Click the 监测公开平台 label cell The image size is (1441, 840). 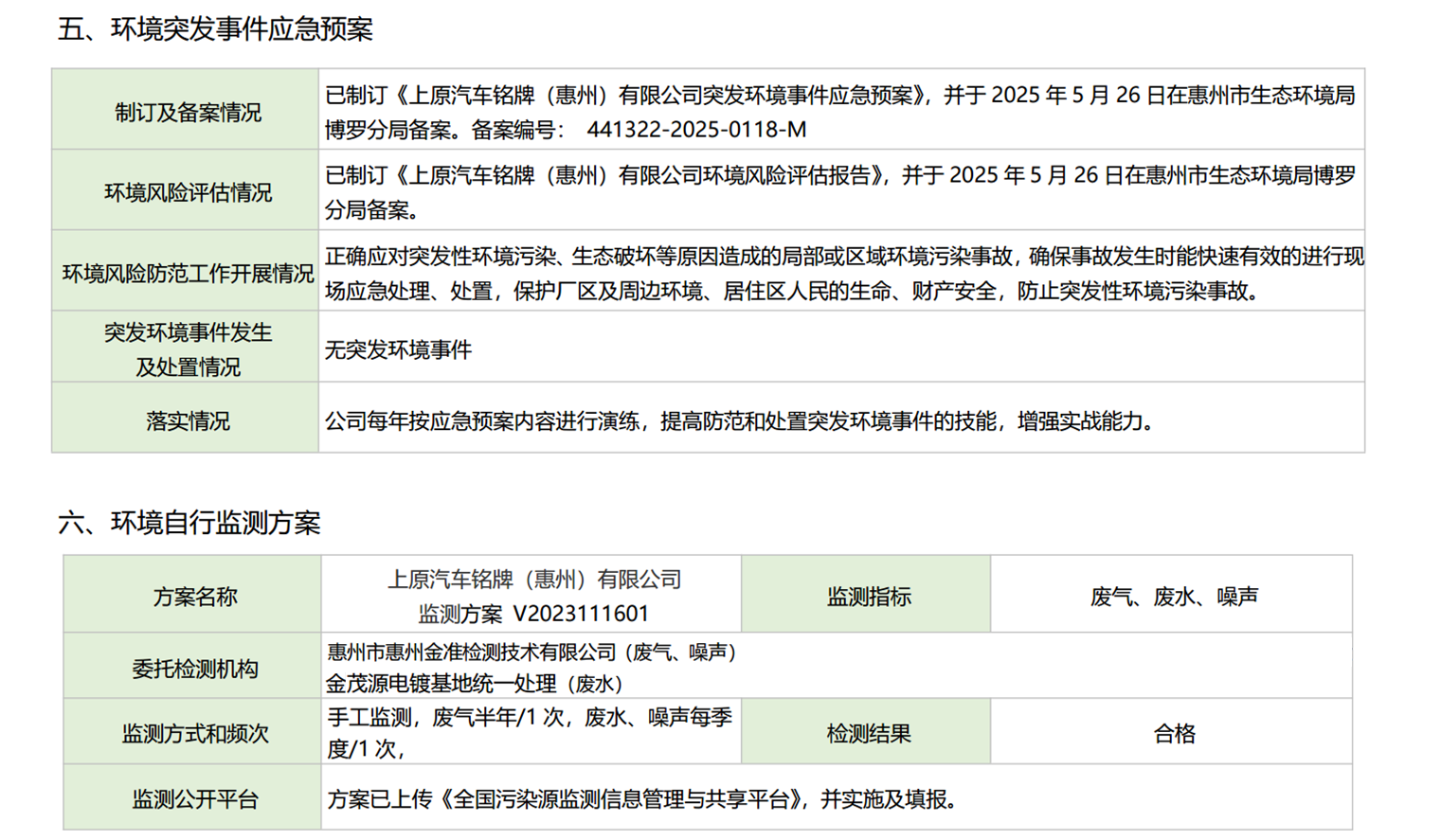point(193,797)
